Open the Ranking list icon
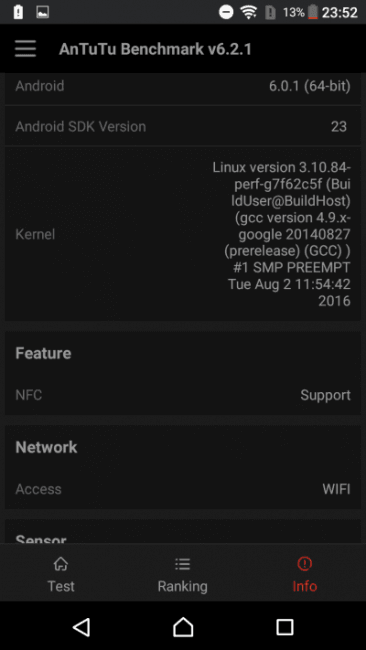Viewport: 366px width, 650px height. point(182,563)
